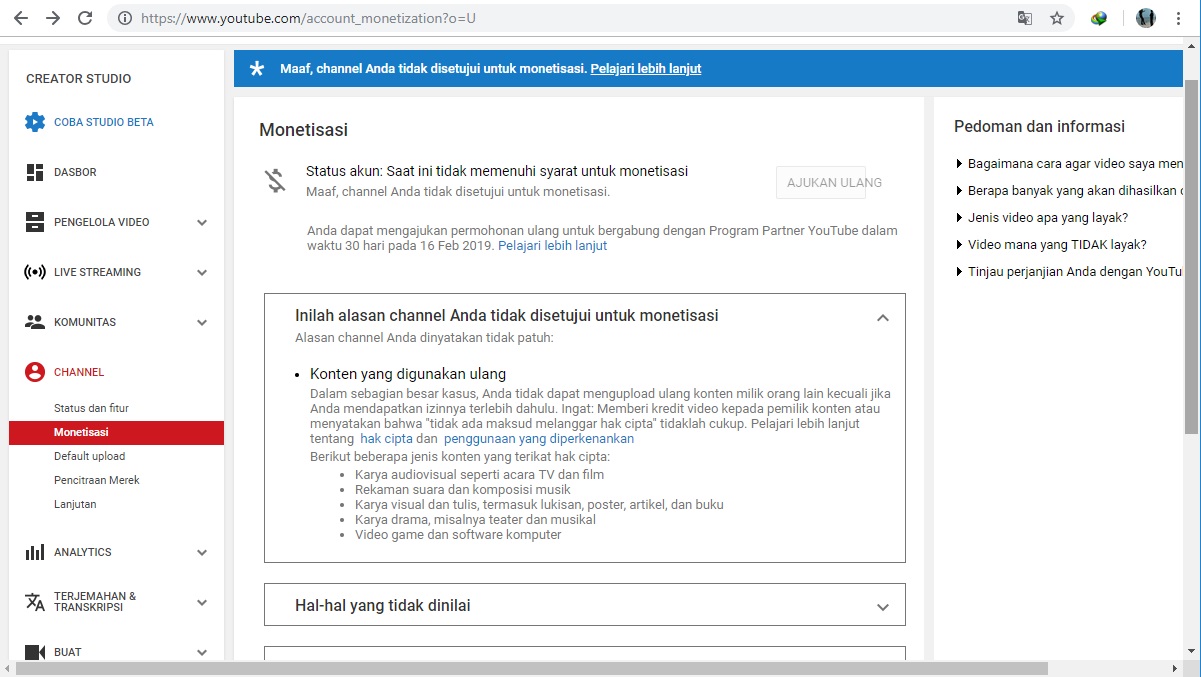Select Default upload in channel menu
Image resolution: width=1201 pixels, height=677 pixels.
(90, 456)
